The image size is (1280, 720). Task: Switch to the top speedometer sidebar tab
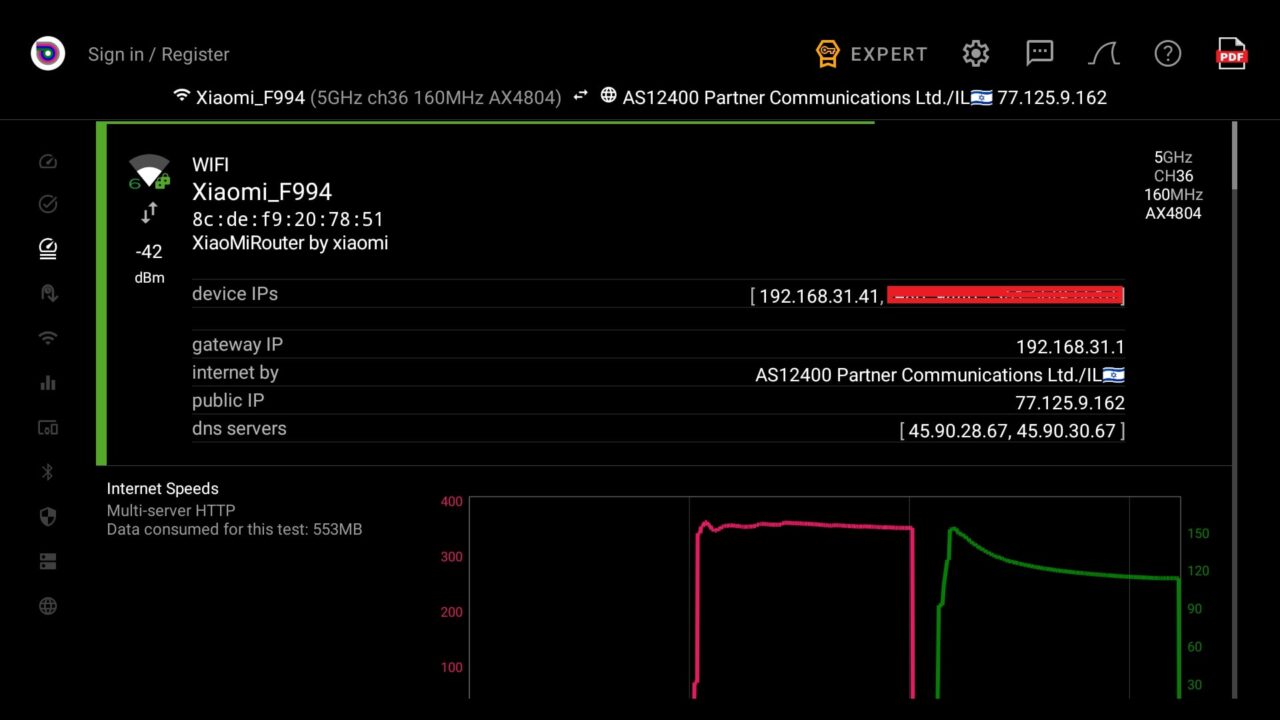[x=47, y=161]
